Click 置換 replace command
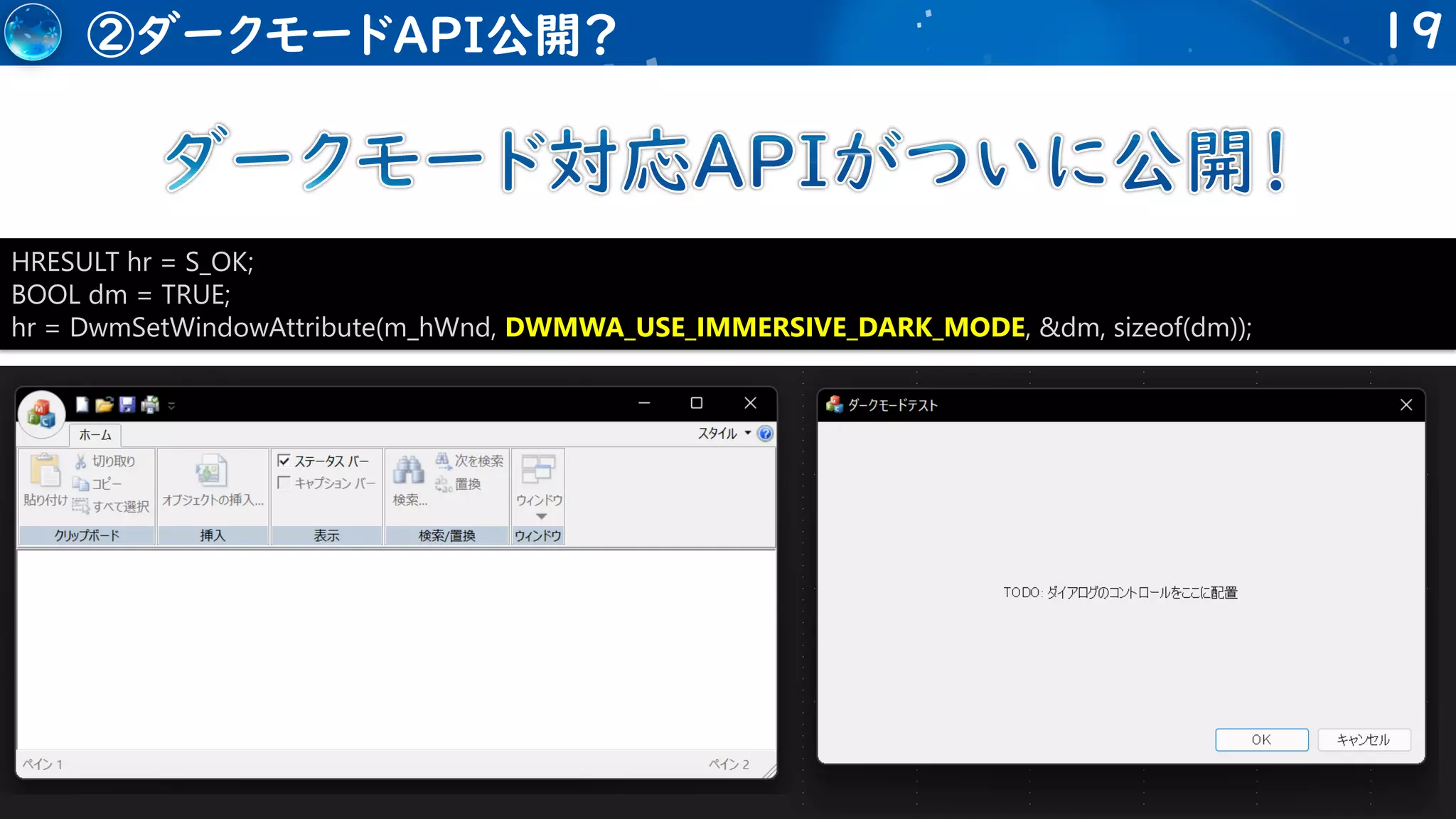 click(x=459, y=484)
